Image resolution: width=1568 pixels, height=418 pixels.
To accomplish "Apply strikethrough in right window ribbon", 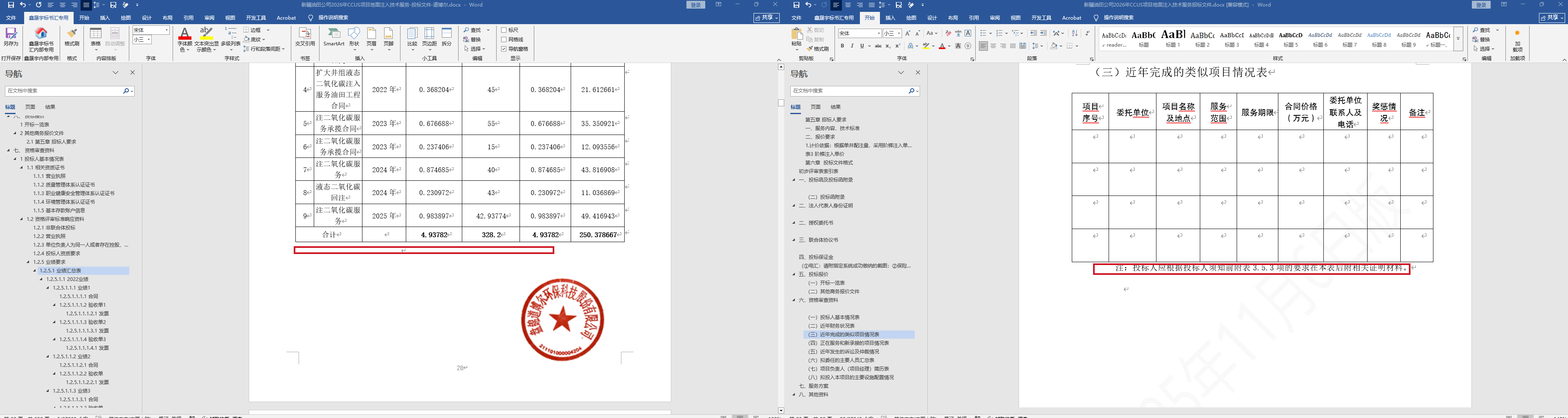I will (x=878, y=46).
